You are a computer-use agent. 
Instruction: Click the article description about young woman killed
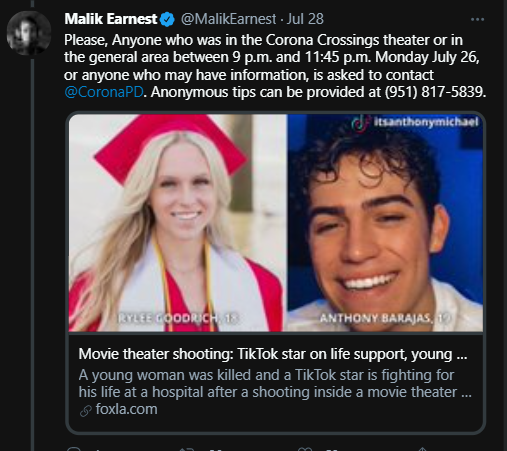[x=275, y=383]
